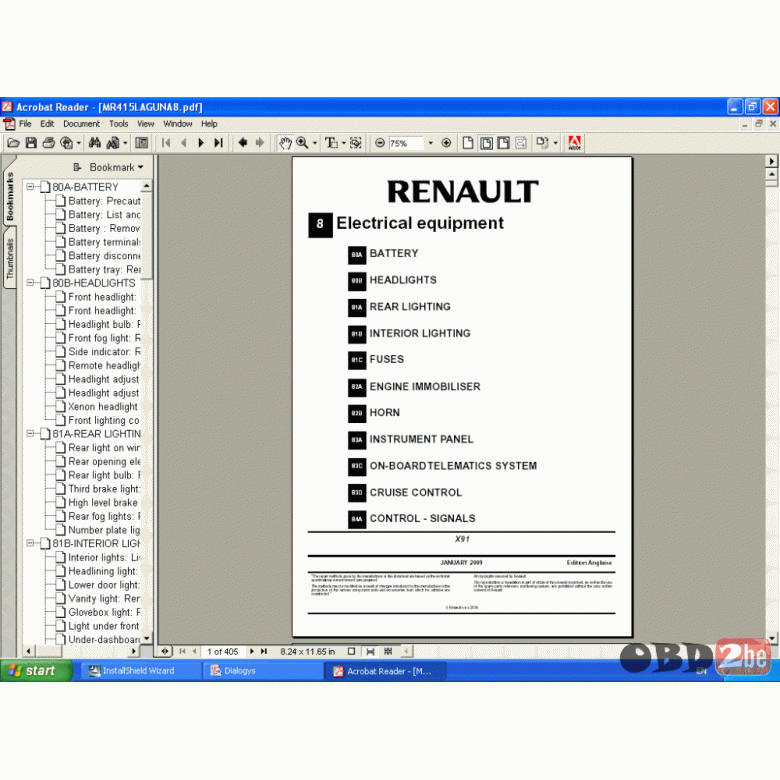Click status bar last page arrow
Image resolution: width=780 pixels, height=780 pixels.
point(264,652)
